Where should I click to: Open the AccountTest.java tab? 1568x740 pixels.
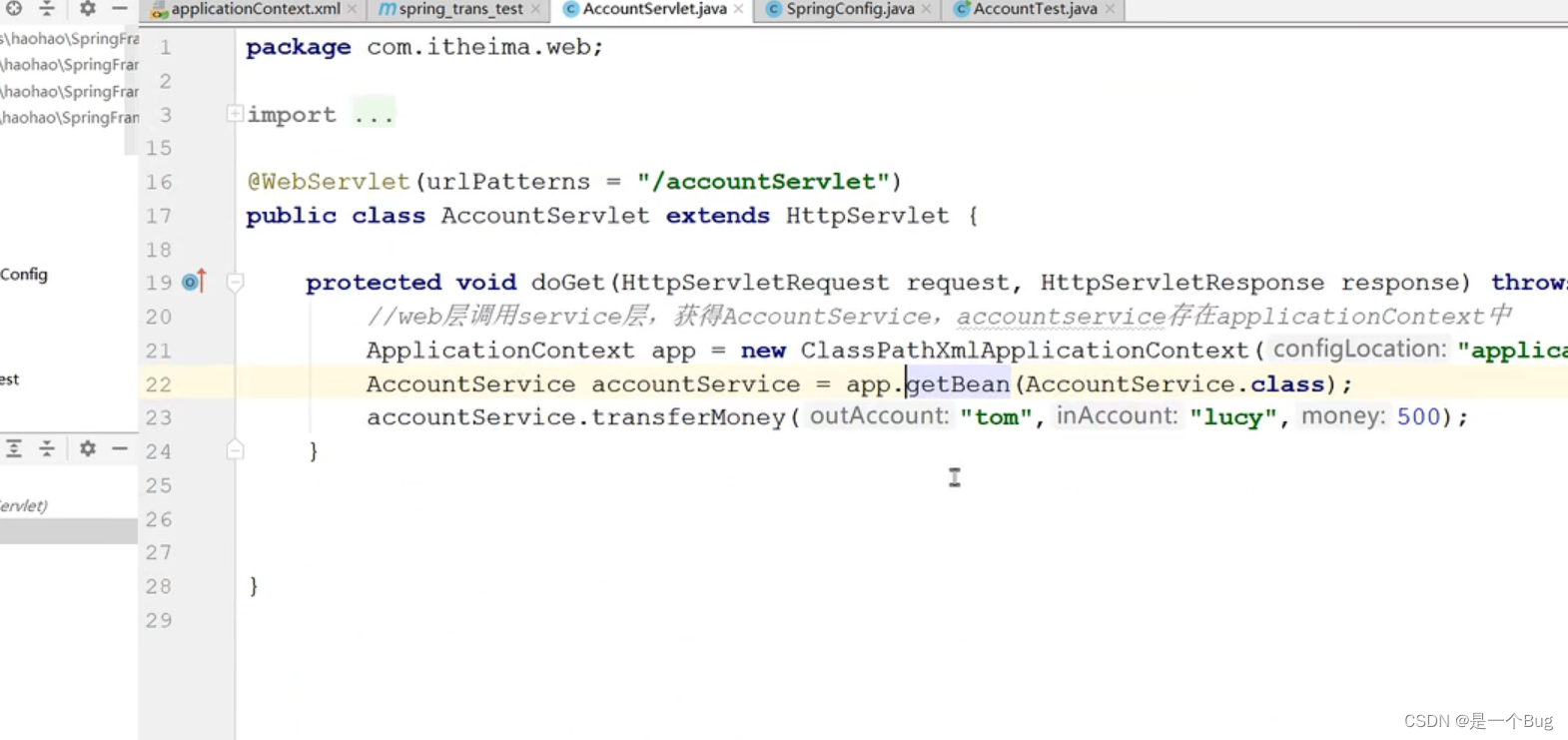1035,9
